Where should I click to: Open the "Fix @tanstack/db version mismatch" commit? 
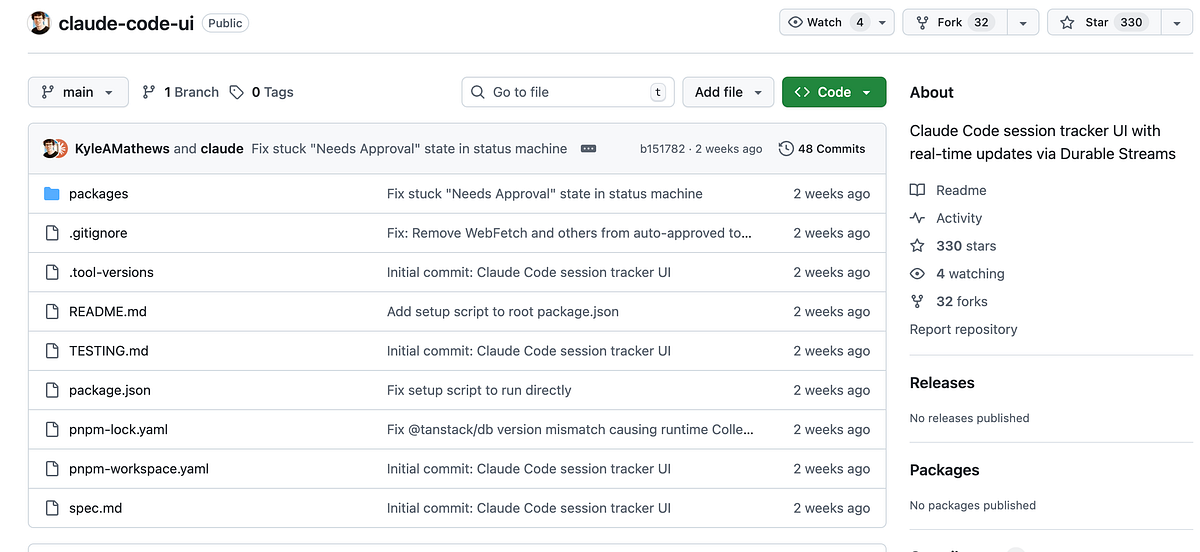coord(570,430)
